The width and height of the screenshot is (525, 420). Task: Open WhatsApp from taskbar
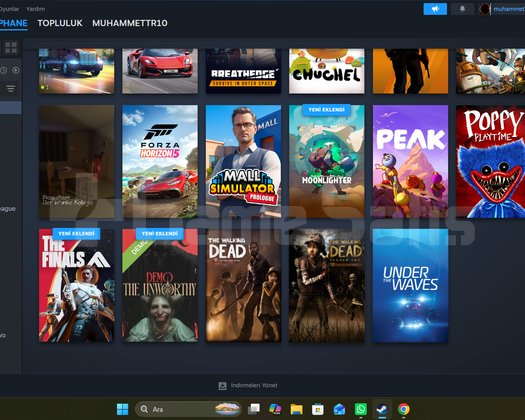click(361, 409)
